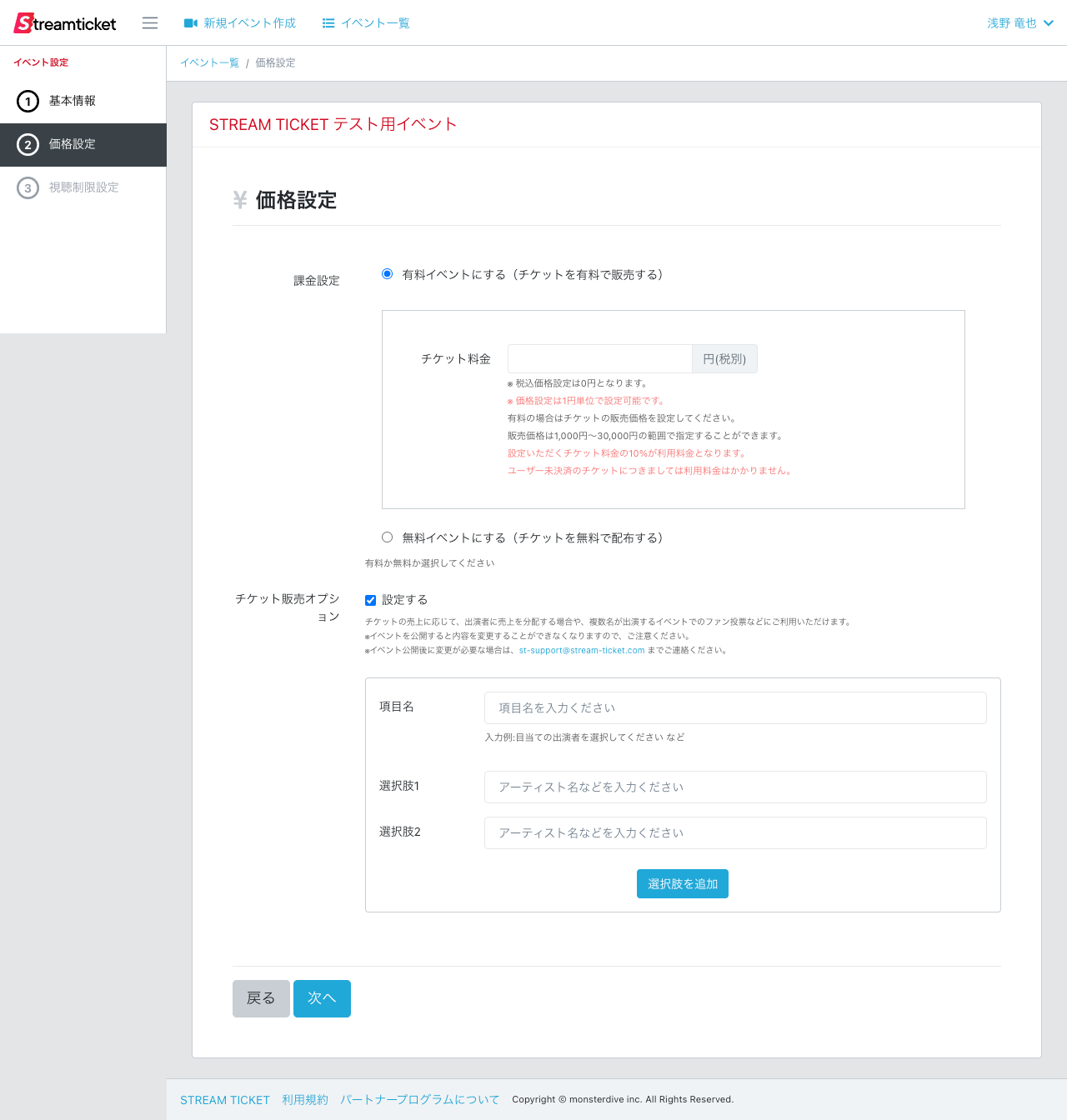
Task: Open パートナープログラムについて footer link
Action: tap(420, 1100)
